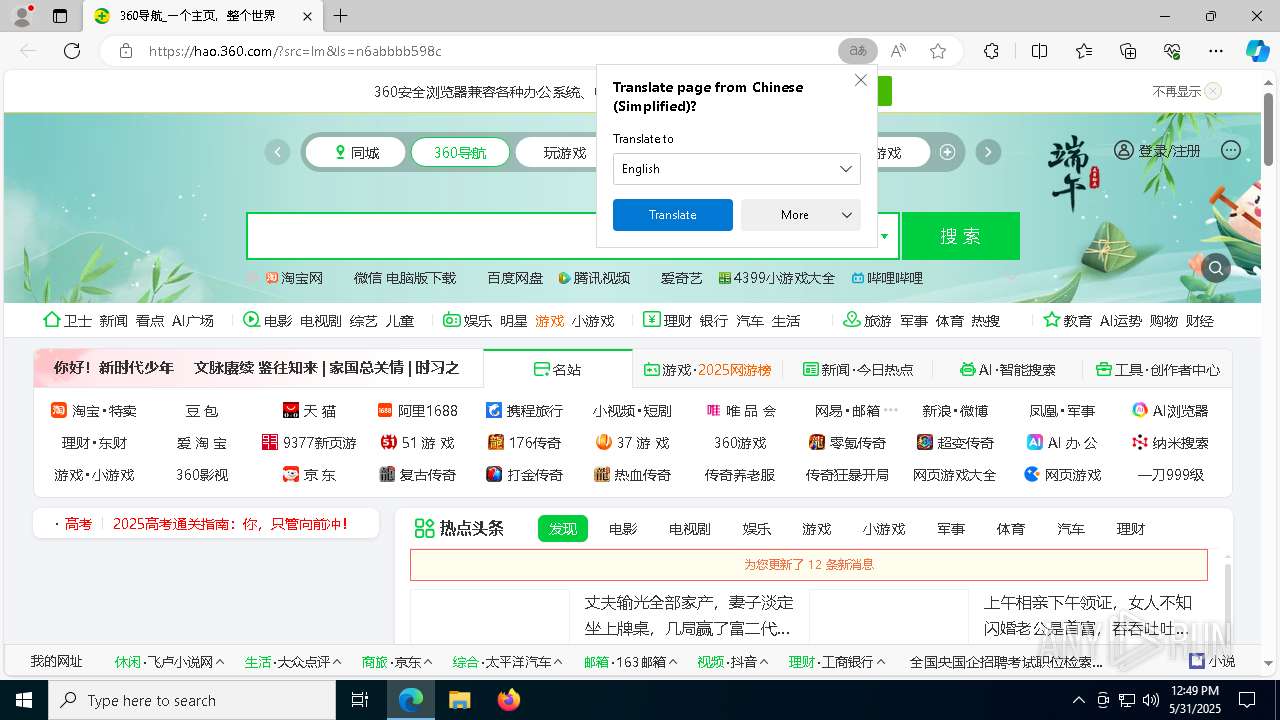Open the 游戏·2025网游榜 tab
Viewport: 1280px width, 720px height.
click(707, 369)
